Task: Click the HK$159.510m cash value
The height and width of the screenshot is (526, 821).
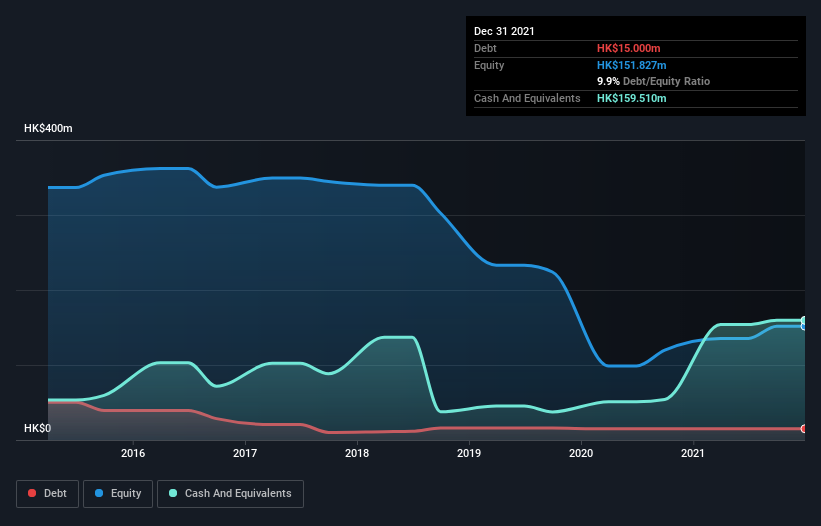Action: [x=631, y=98]
